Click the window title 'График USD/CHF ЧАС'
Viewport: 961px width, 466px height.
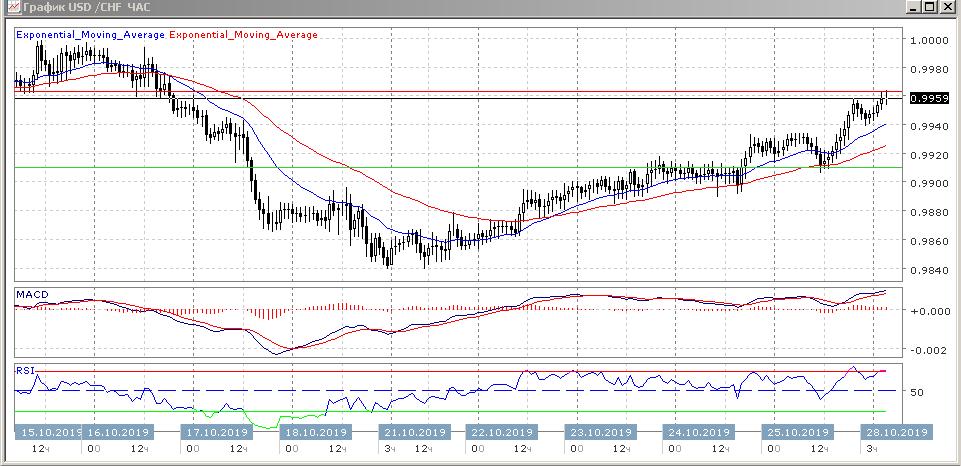(80, 7)
